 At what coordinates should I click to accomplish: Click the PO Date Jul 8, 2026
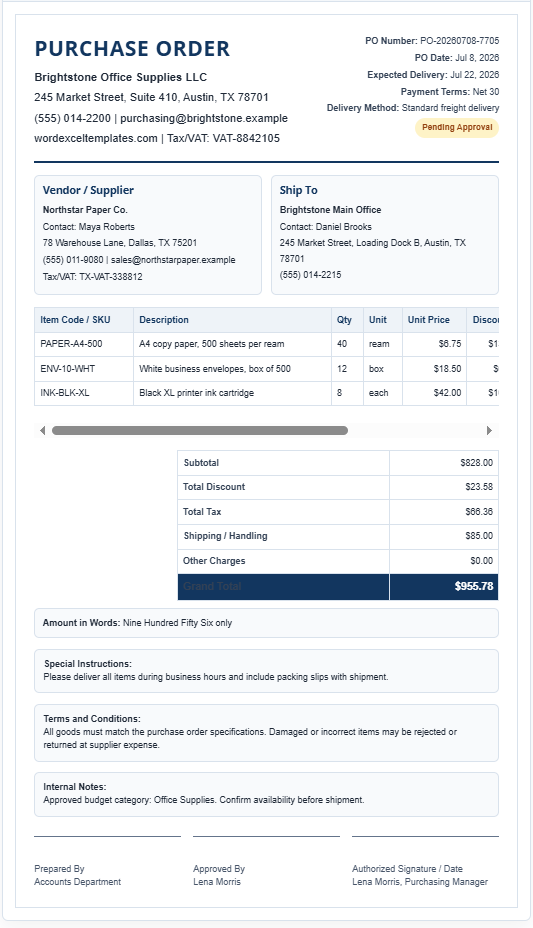pyautogui.click(x=457, y=58)
